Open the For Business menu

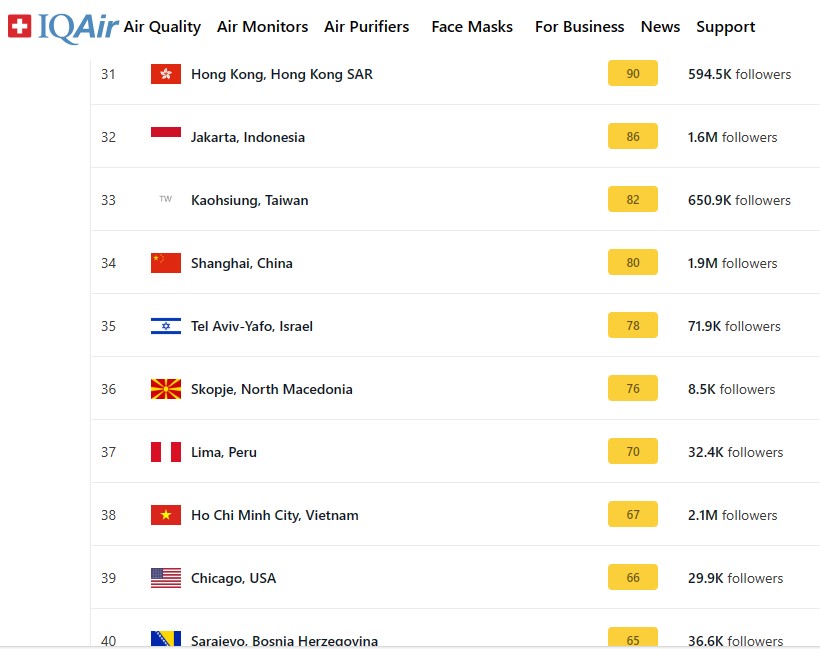(579, 27)
